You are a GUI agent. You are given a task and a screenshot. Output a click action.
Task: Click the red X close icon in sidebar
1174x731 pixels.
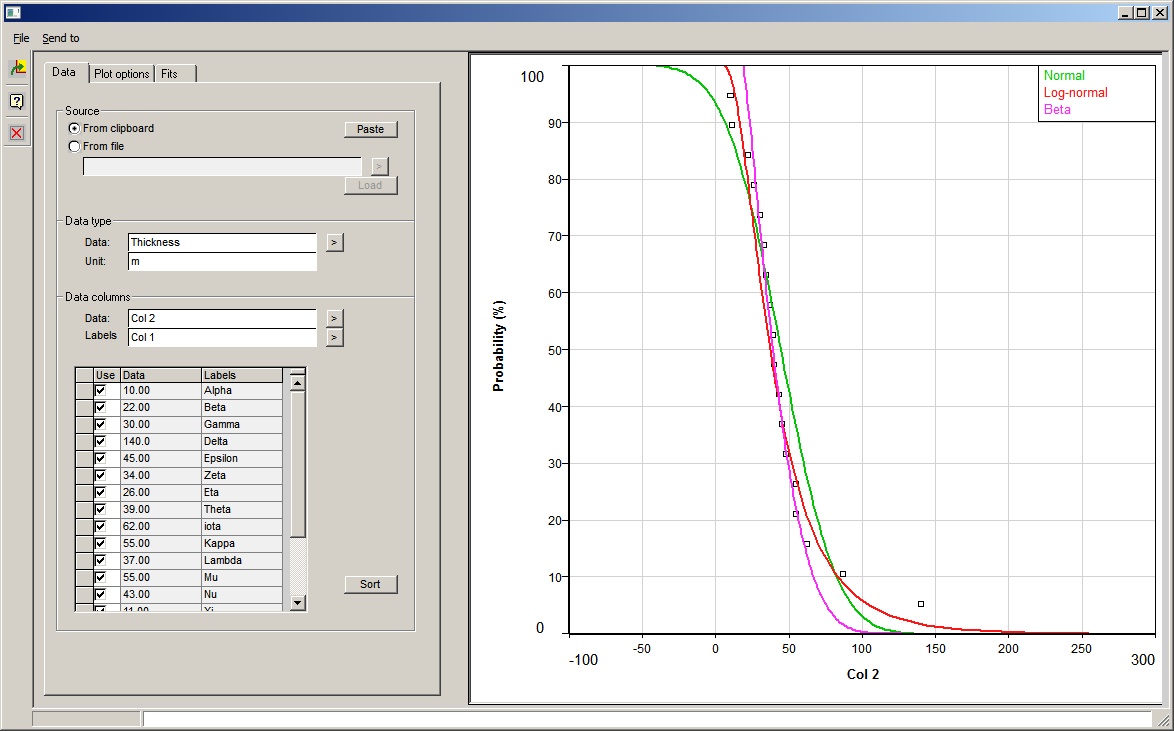[x=17, y=133]
